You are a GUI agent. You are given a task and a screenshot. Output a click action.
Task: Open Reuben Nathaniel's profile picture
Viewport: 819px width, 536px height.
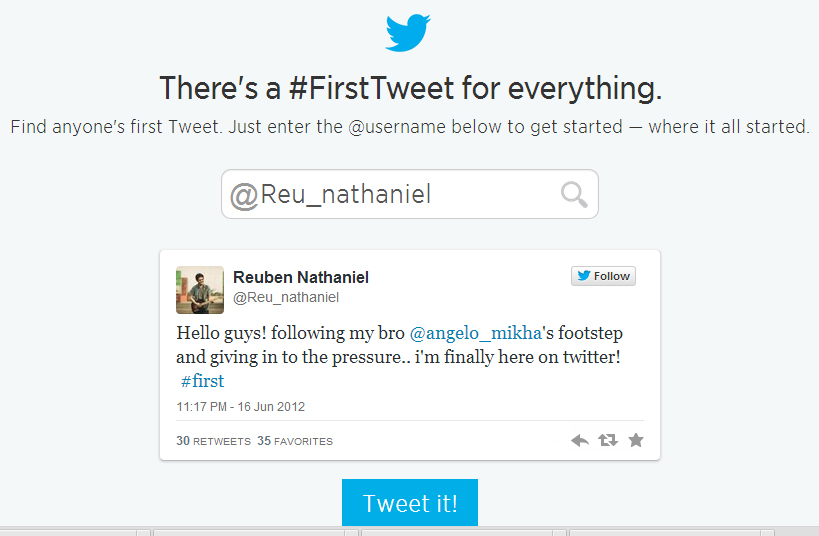(x=200, y=290)
